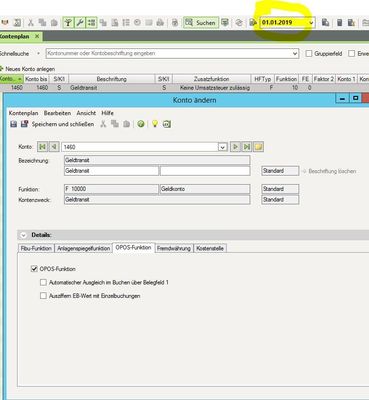The width and height of the screenshot is (369, 400).
Task: Toggle the funnel filter icon in the main toolbar
Action: click(x=68, y=22)
